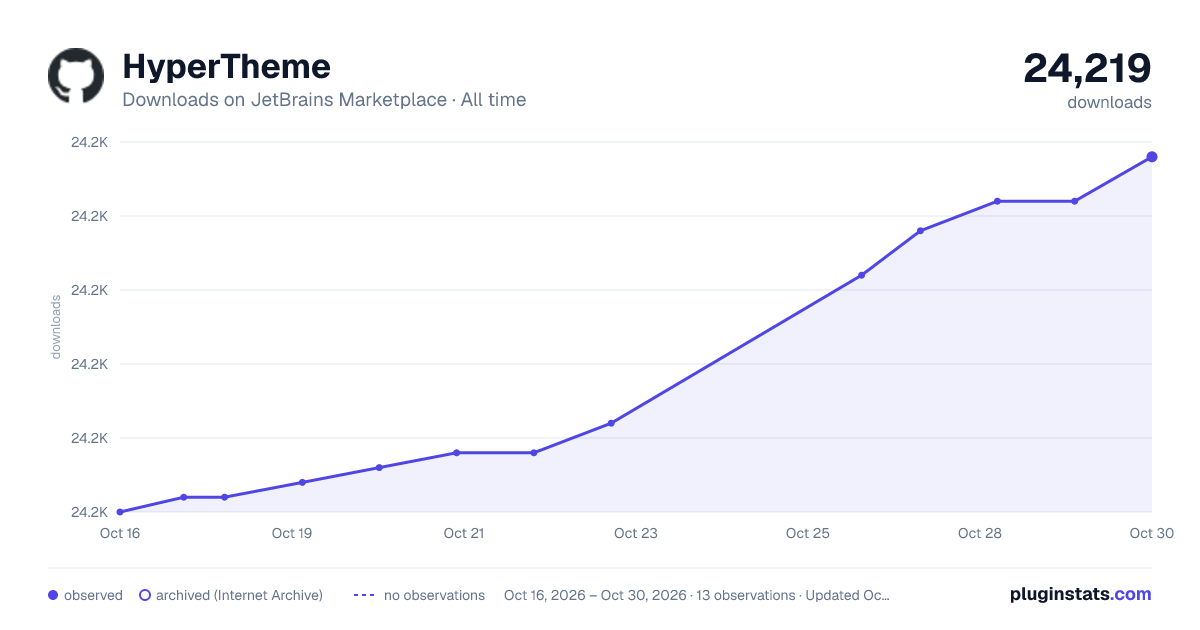Click the subtitle 'Downloads on JetBrains Marketplace · All time'

pyautogui.click(x=324, y=100)
